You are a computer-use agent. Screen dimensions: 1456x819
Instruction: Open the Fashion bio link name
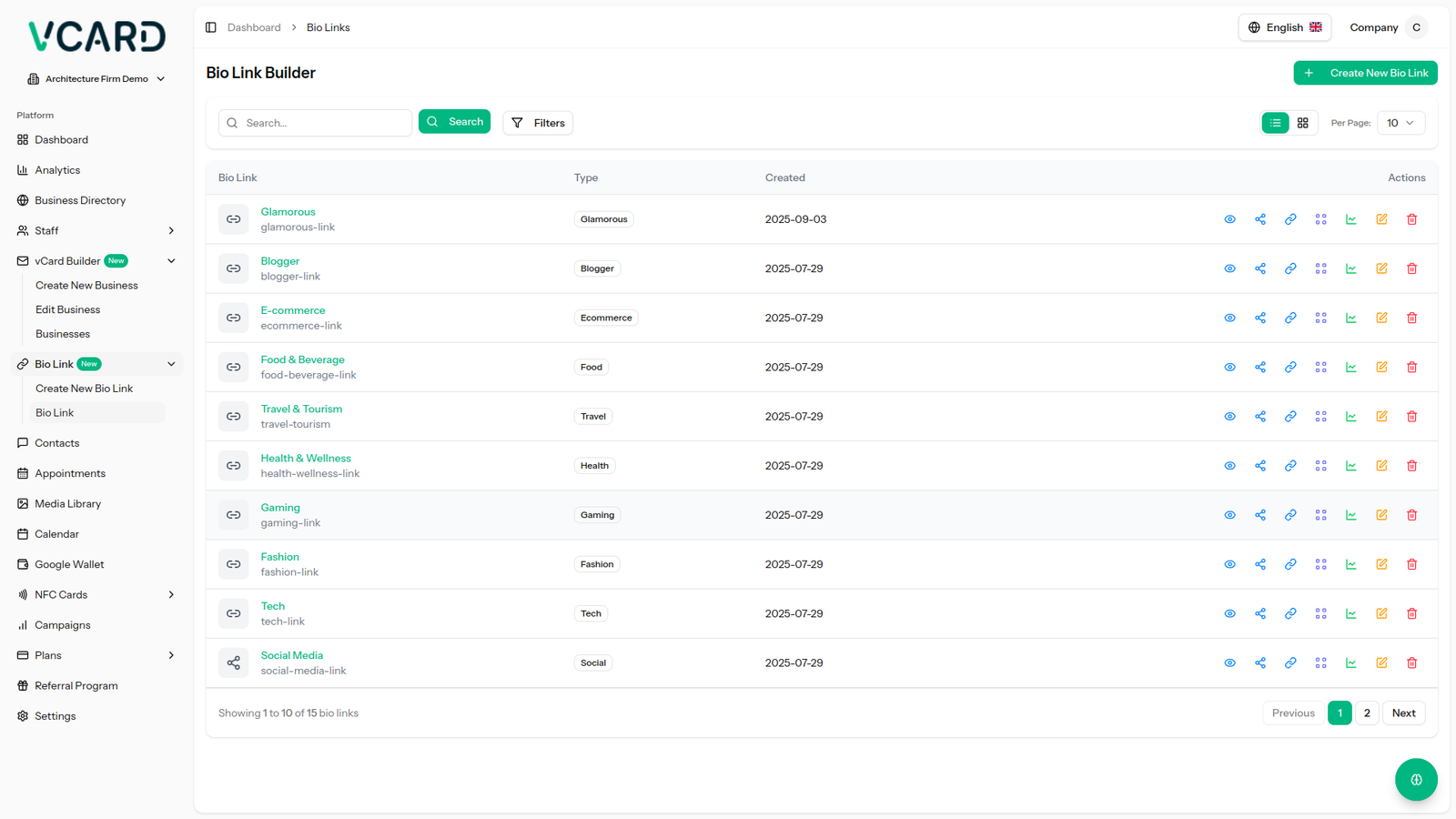279,557
